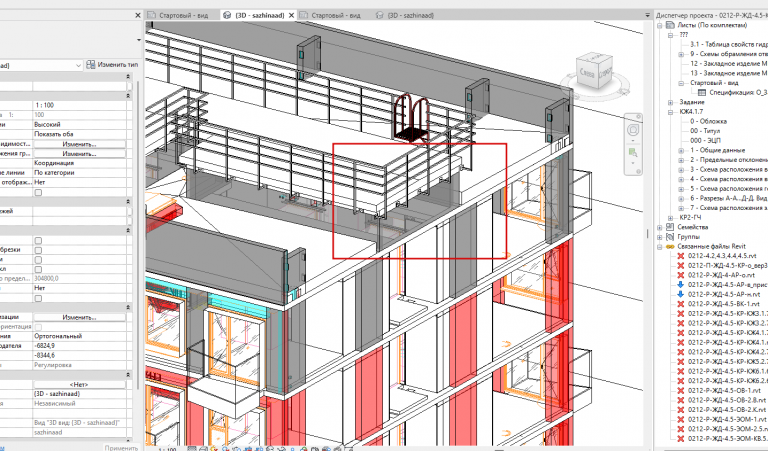Expand the КР2-ГЧ node

click(670, 218)
